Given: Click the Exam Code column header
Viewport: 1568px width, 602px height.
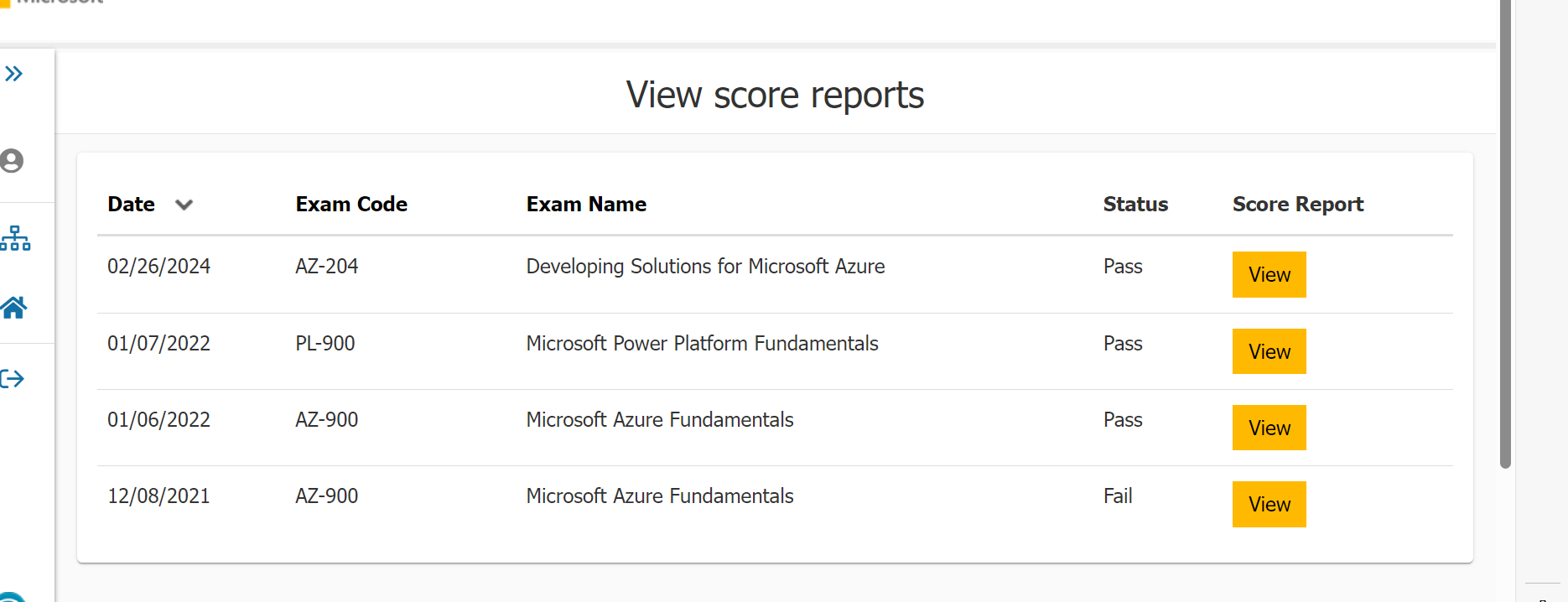Looking at the screenshot, I should [351, 204].
